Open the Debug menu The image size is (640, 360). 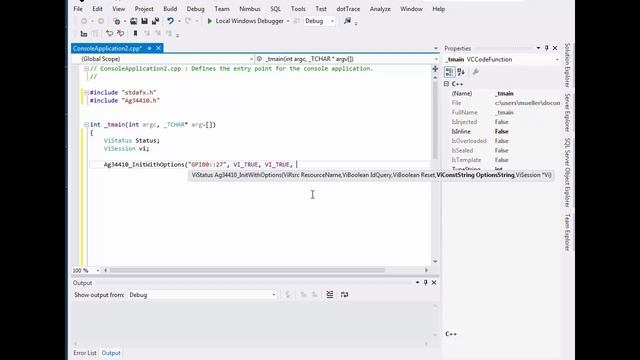(196, 9)
